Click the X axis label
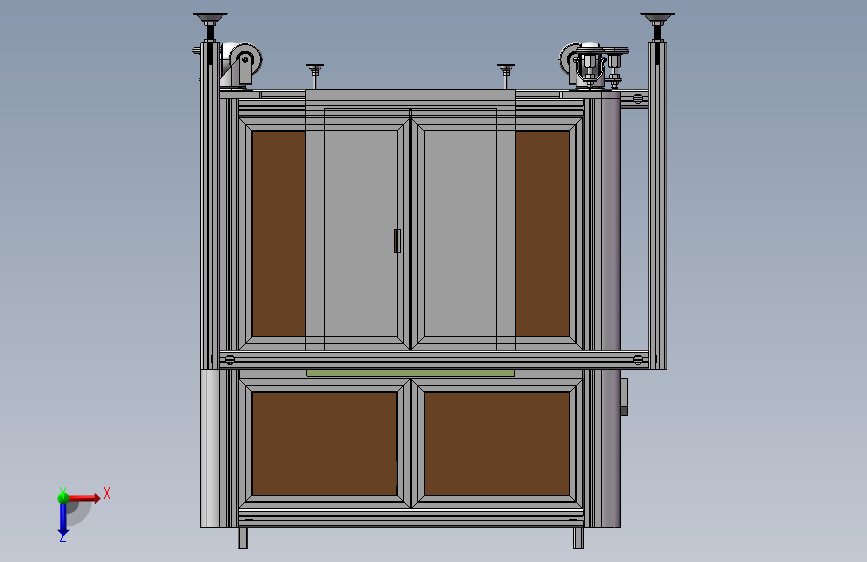 [107, 493]
